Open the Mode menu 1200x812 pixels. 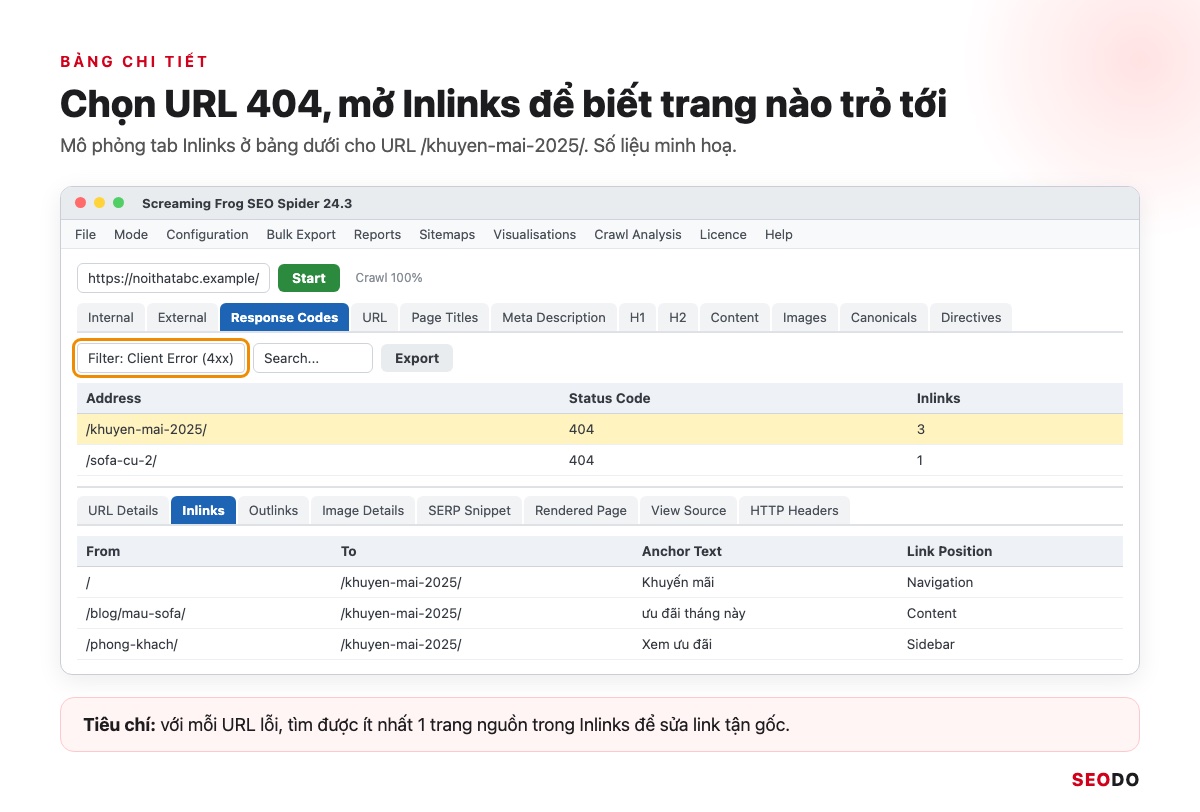[x=131, y=234]
